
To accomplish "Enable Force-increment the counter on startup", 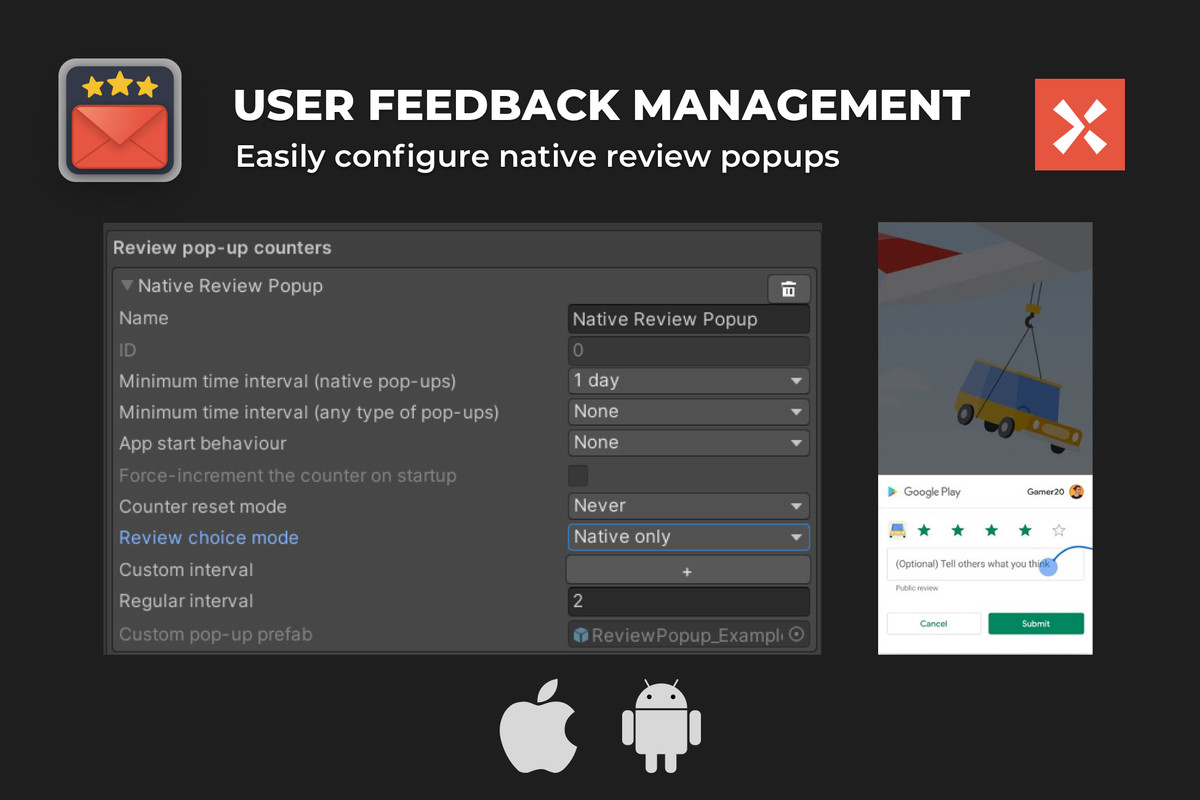I will (x=576, y=475).
